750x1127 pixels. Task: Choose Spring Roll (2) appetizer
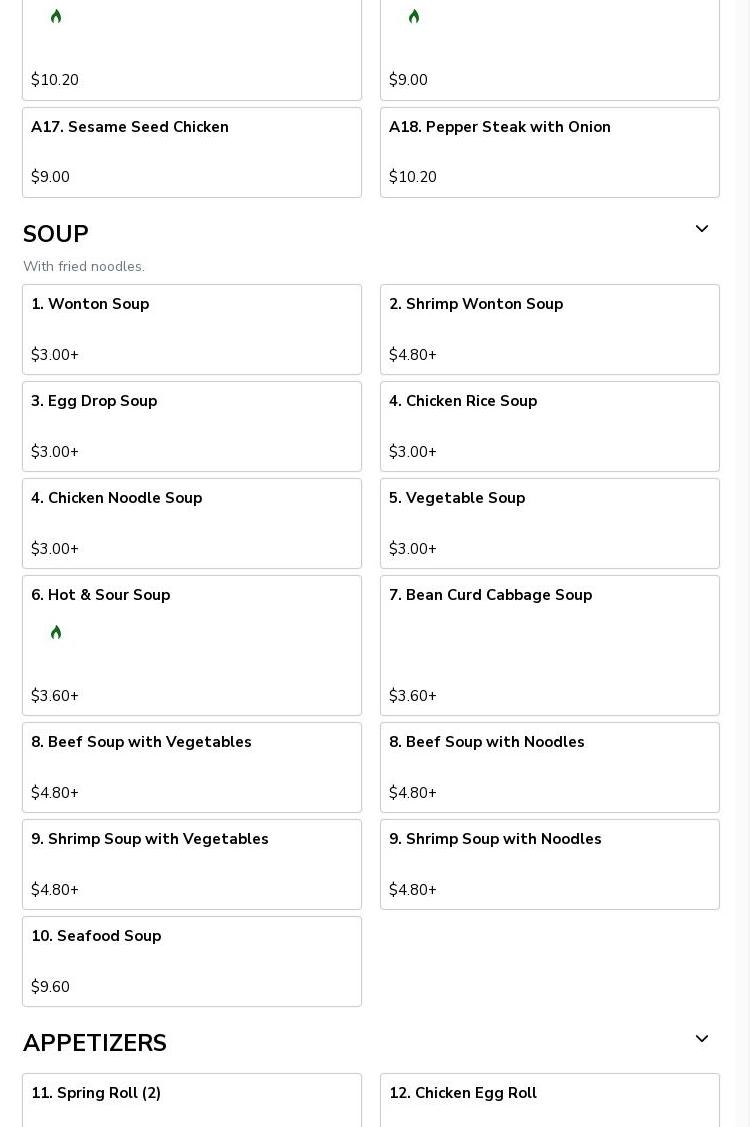point(192,1100)
